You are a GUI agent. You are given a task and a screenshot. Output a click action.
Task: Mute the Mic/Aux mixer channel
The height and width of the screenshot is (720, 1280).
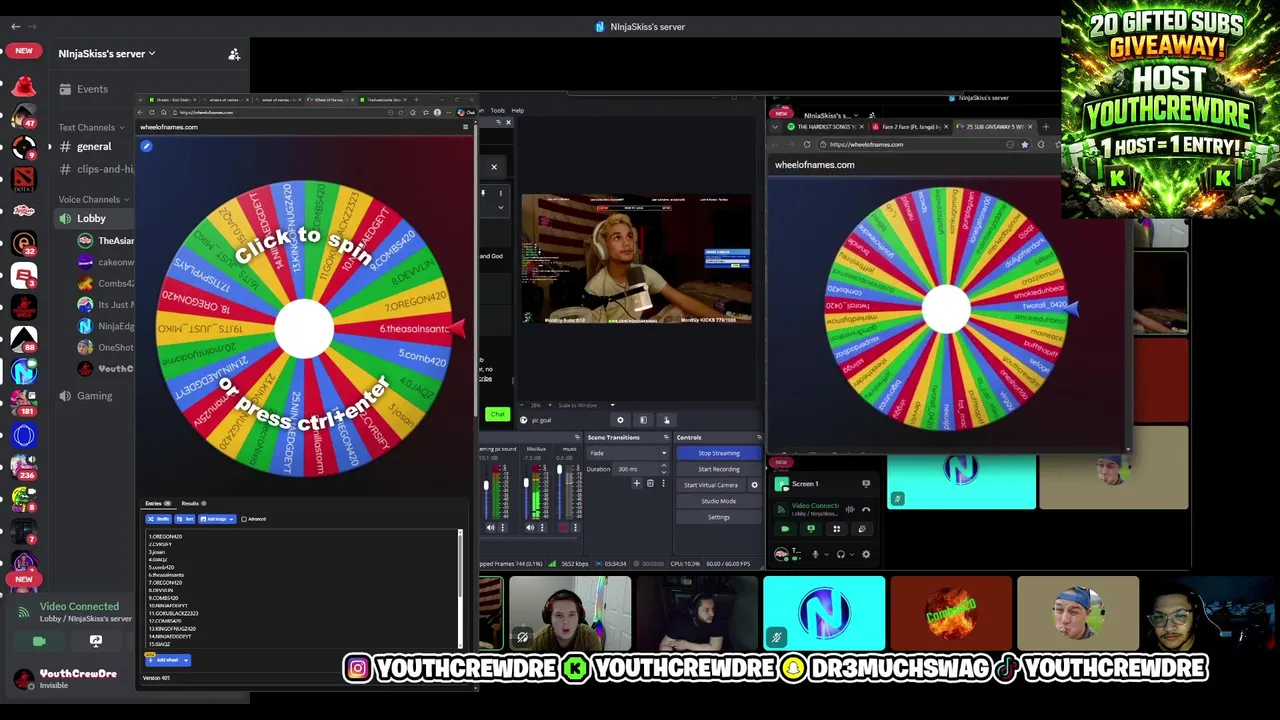coord(530,528)
